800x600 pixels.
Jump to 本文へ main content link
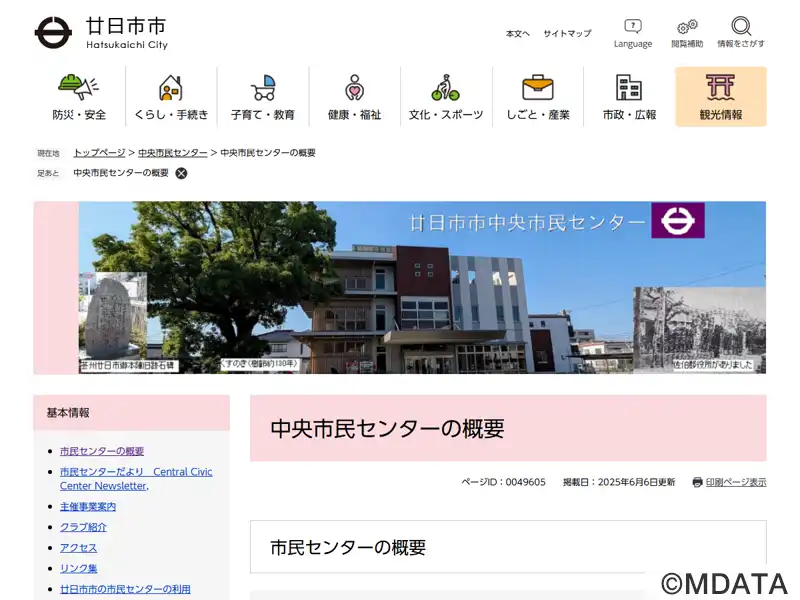click(517, 34)
